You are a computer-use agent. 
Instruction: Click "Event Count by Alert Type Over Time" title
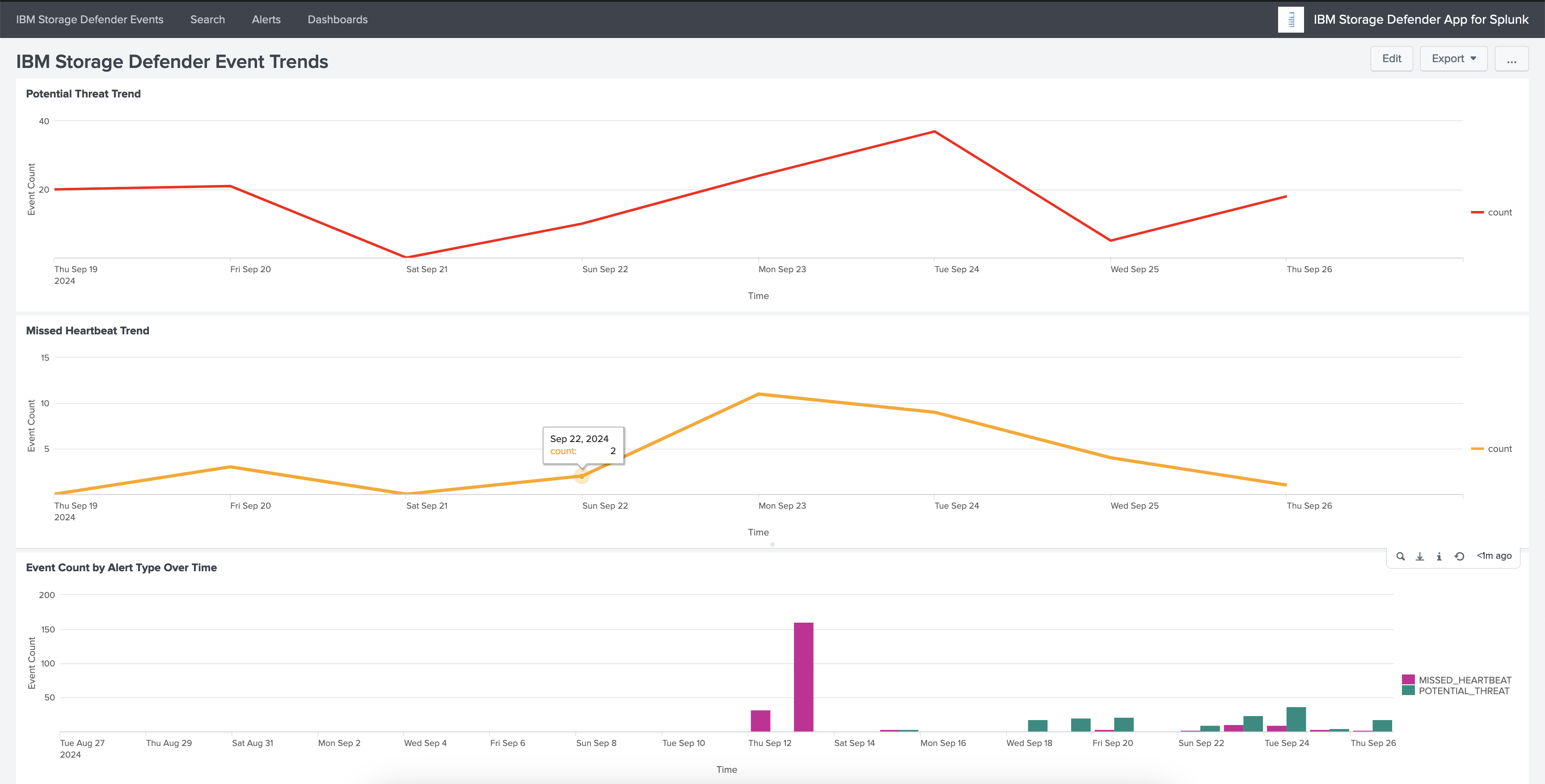121,568
